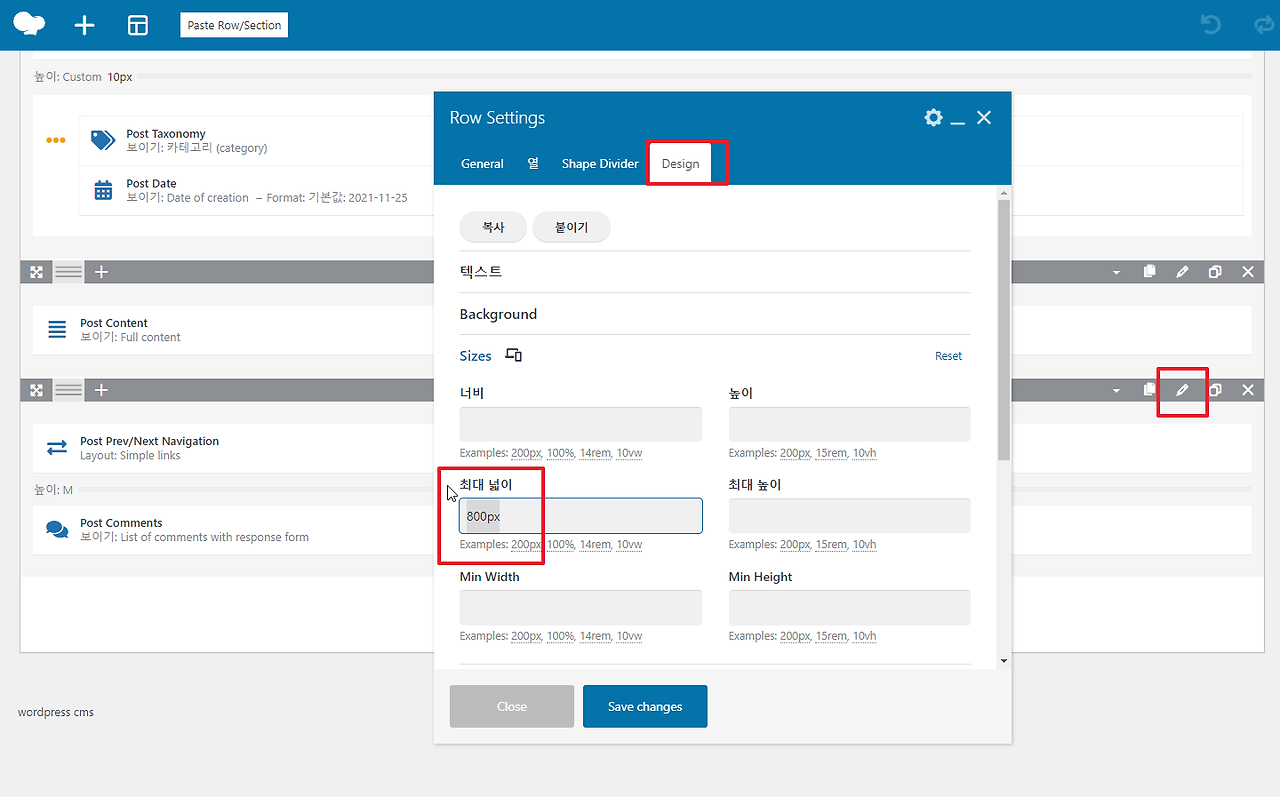
Task: Focus the 너비 input field
Action: click(581, 424)
